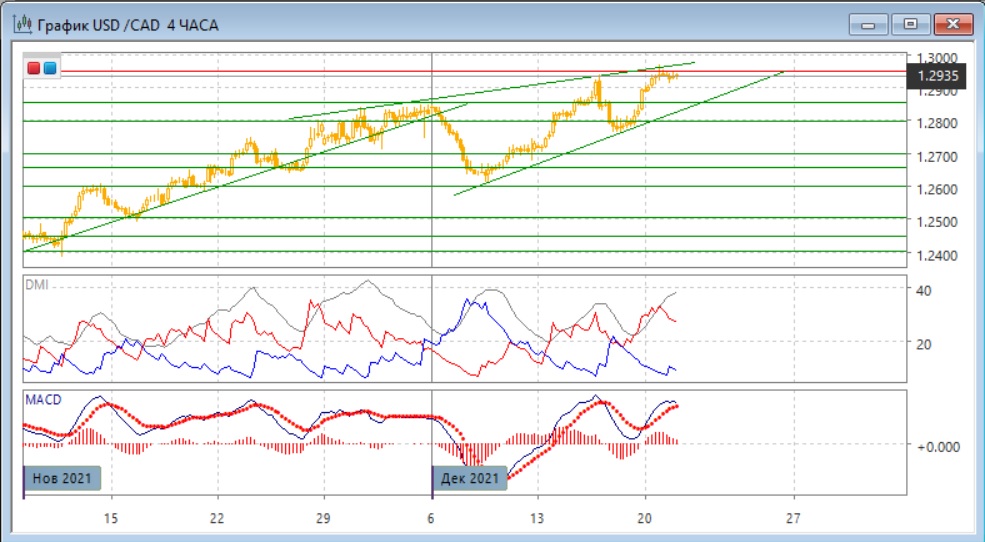Select the DMI indicator label
Image resolution: width=985 pixels, height=542 pixels.
pyautogui.click(x=36, y=284)
